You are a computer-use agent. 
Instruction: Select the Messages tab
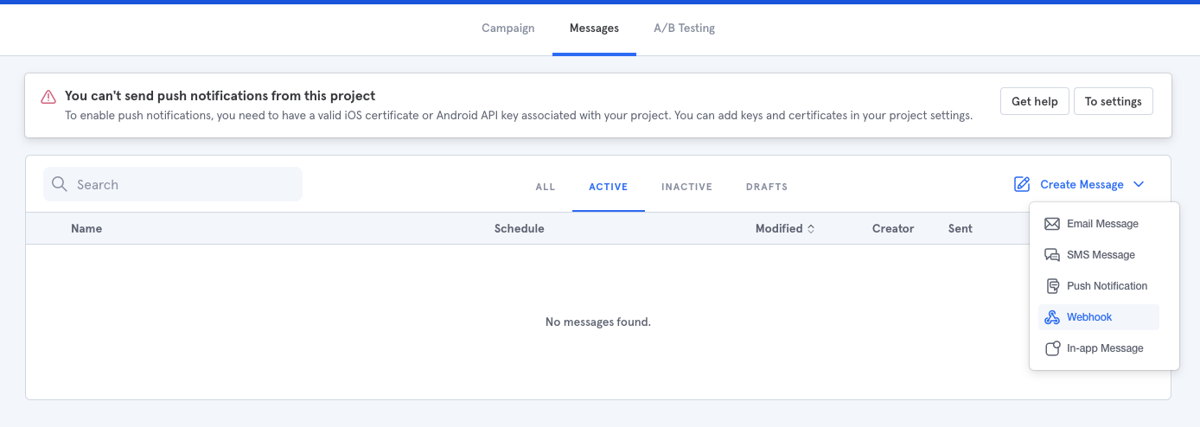pos(594,28)
